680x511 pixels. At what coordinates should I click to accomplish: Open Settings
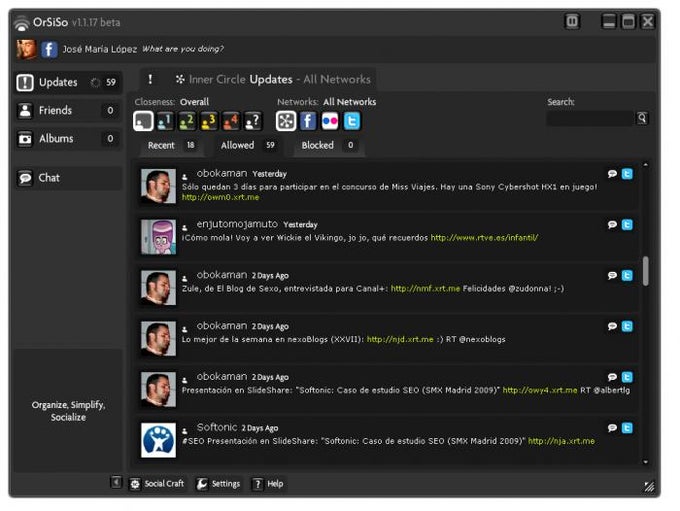(x=218, y=484)
